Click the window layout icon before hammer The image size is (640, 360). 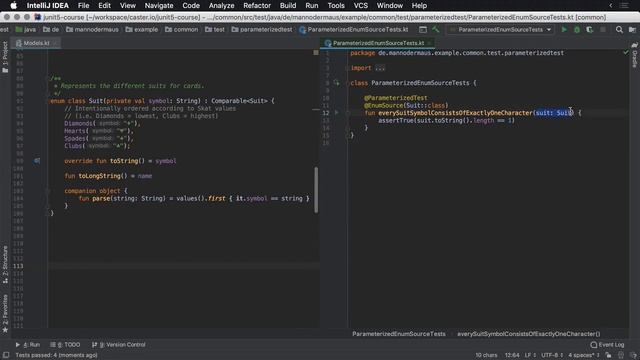(423, 29)
